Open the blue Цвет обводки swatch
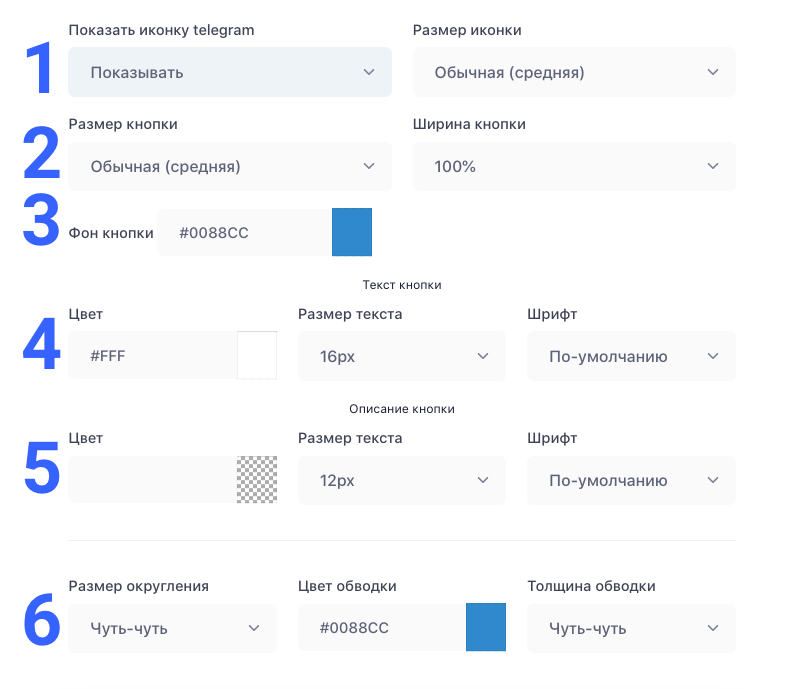The image size is (804, 689). tap(486, 627)
